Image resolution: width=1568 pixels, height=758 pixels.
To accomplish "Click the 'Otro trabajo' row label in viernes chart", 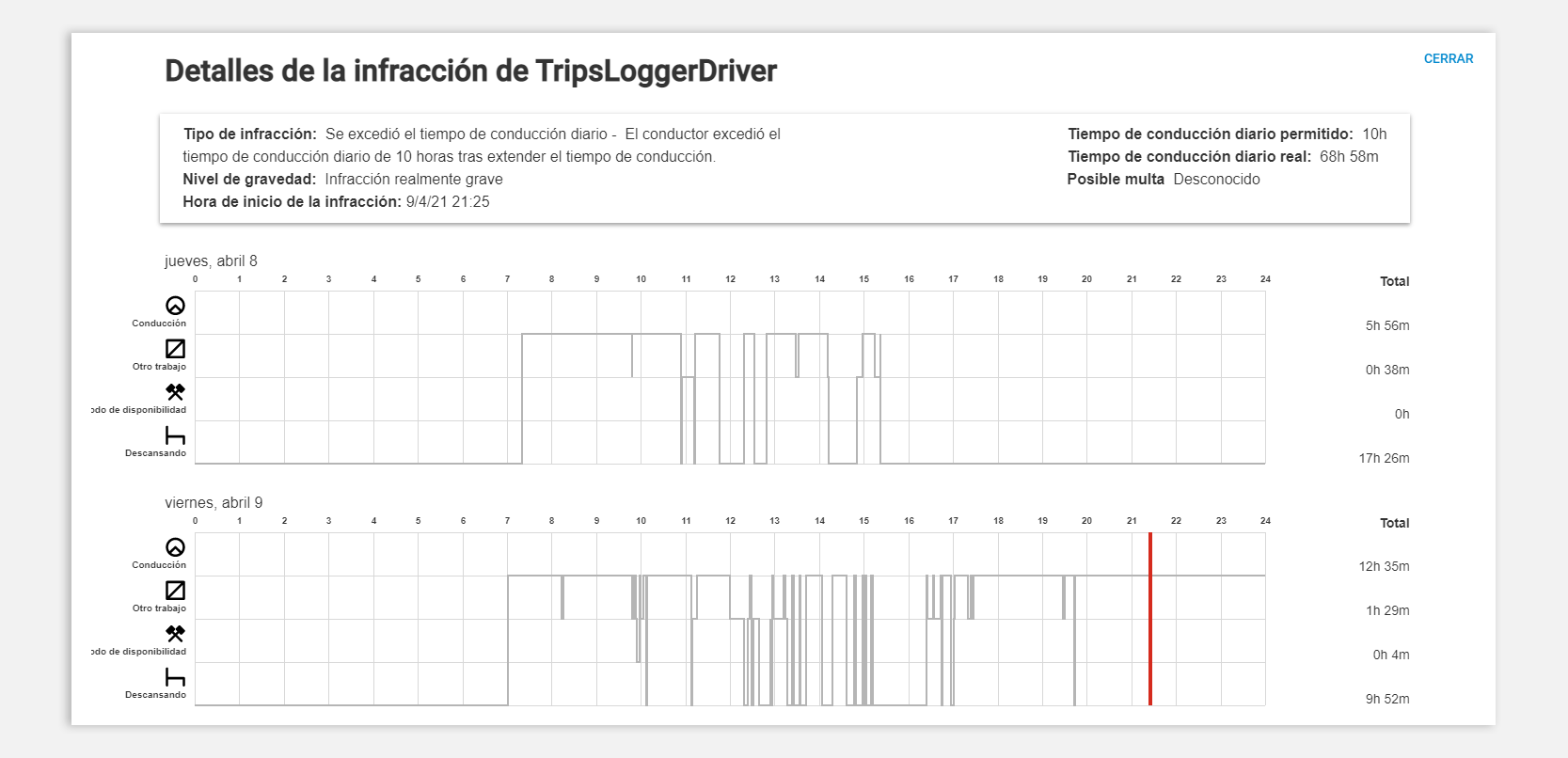I will (x=159, y=608).
